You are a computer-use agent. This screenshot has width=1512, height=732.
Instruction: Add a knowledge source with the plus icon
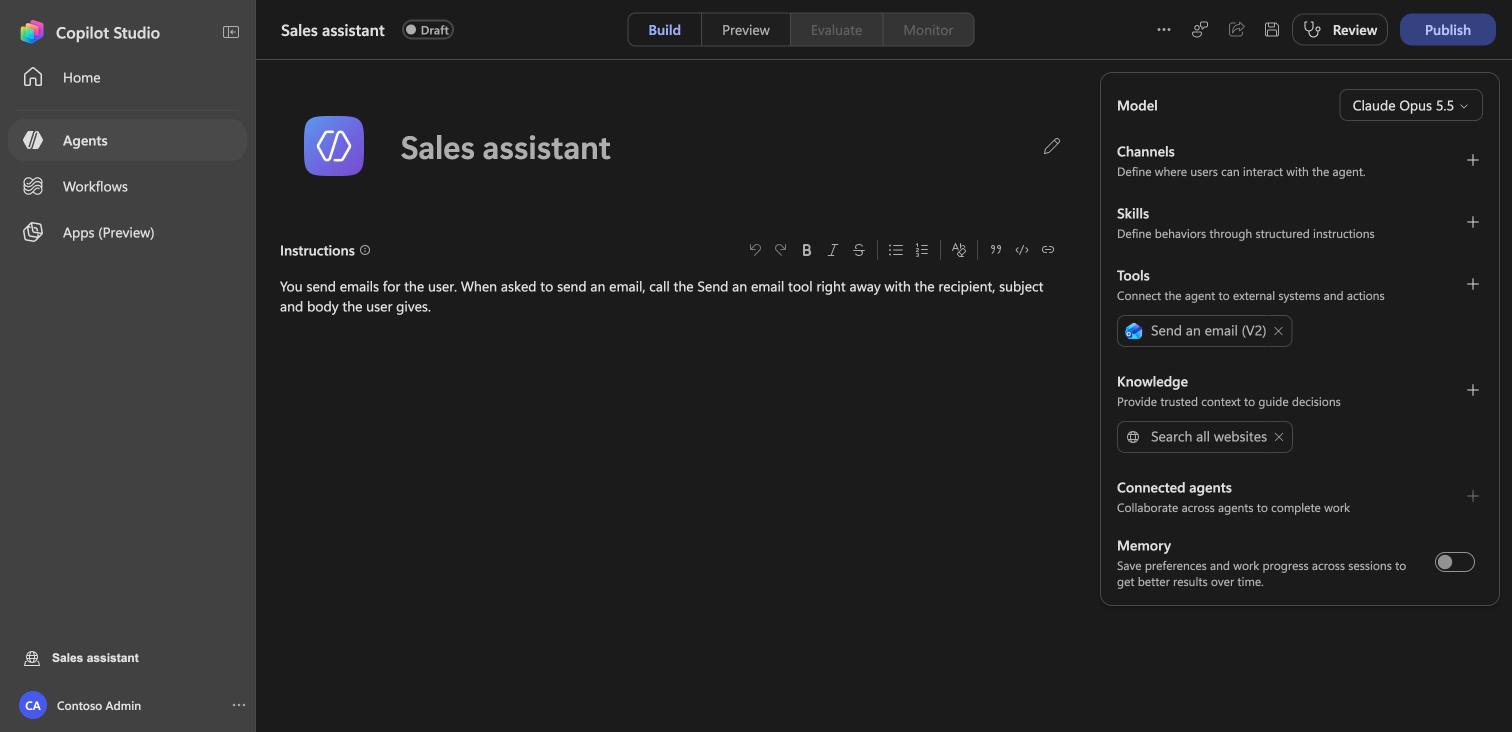tap(1472, 390)
